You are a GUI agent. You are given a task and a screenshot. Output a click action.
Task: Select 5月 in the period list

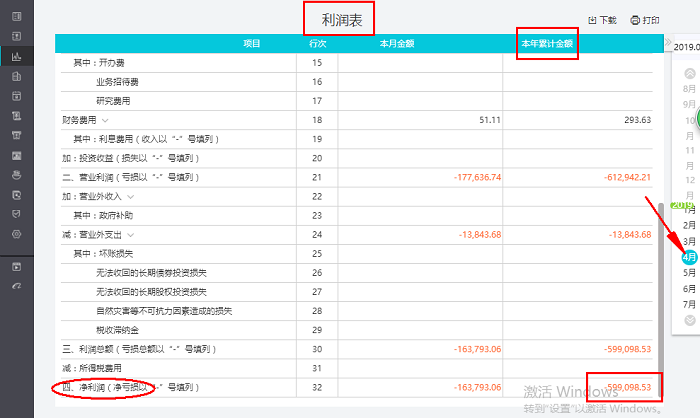tap(689, 273)
